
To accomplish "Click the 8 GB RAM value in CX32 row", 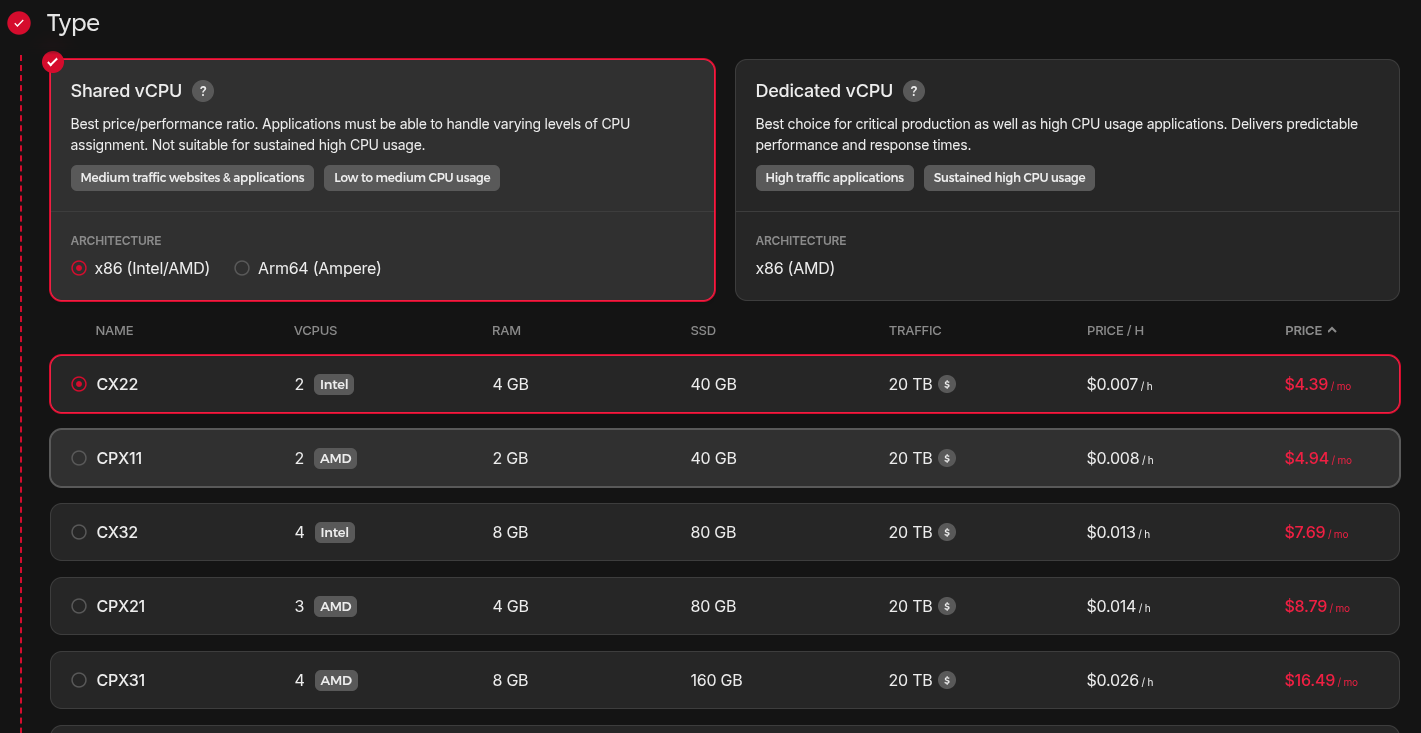I will pyautogui.click(x=510, y=532).
